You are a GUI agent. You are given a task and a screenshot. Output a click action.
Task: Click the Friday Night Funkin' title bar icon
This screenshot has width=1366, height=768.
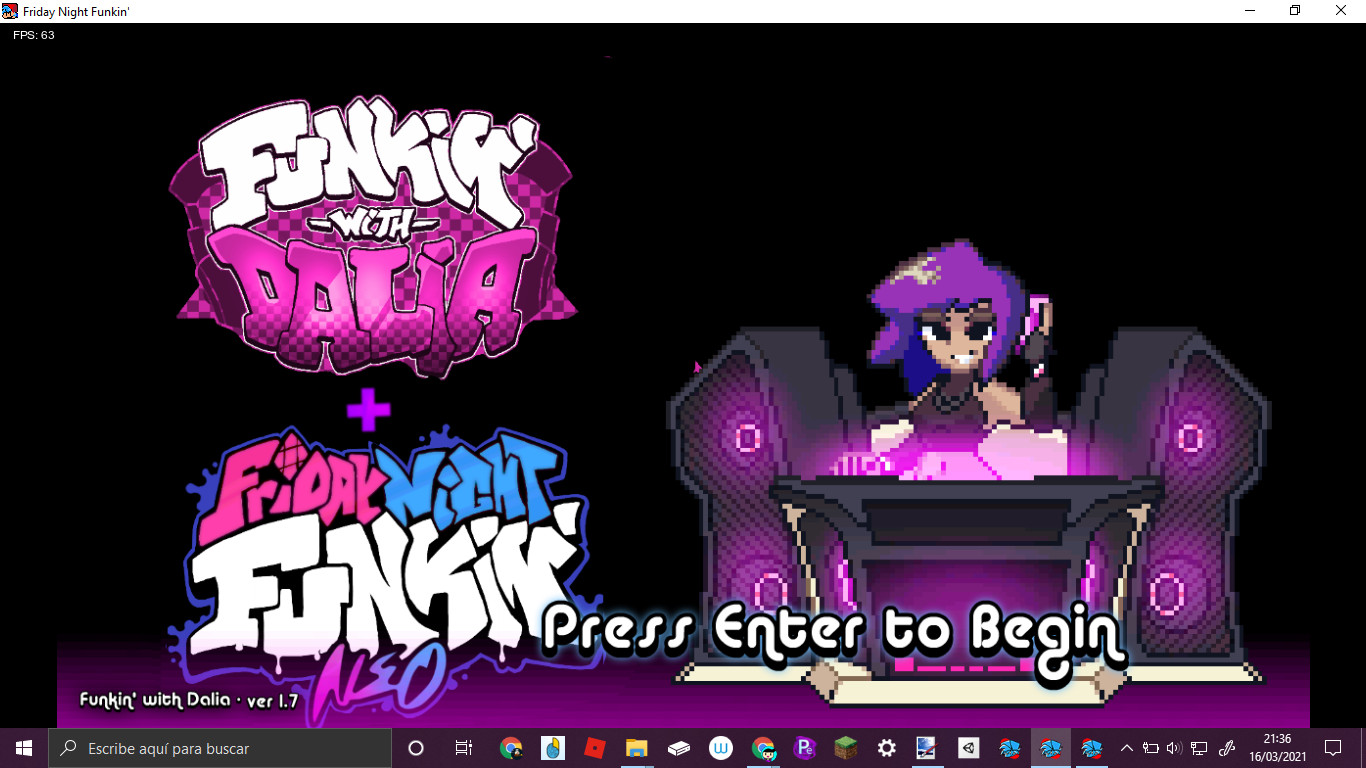(x=10, y=10)
